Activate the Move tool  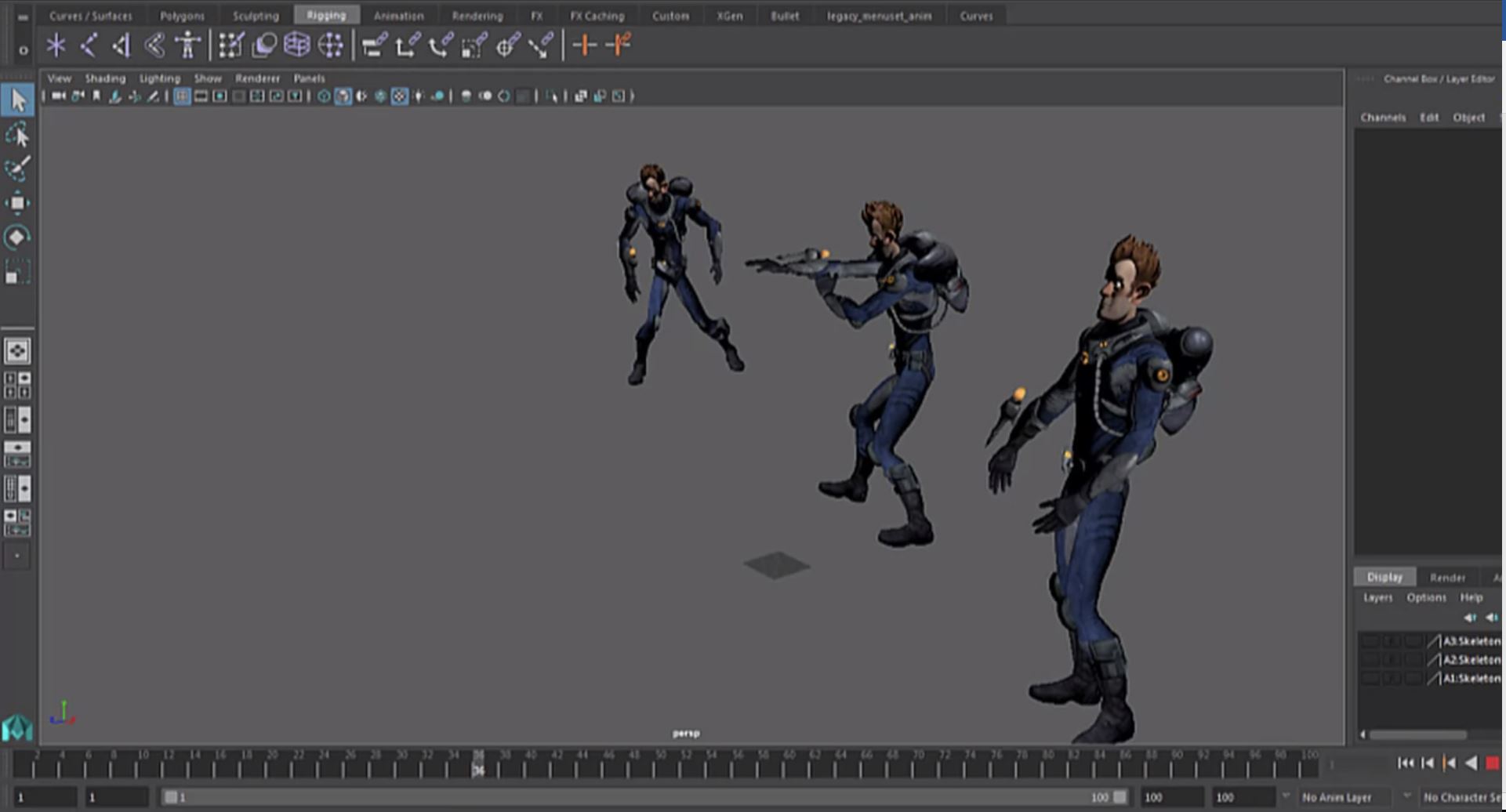[x=17, y=202]
